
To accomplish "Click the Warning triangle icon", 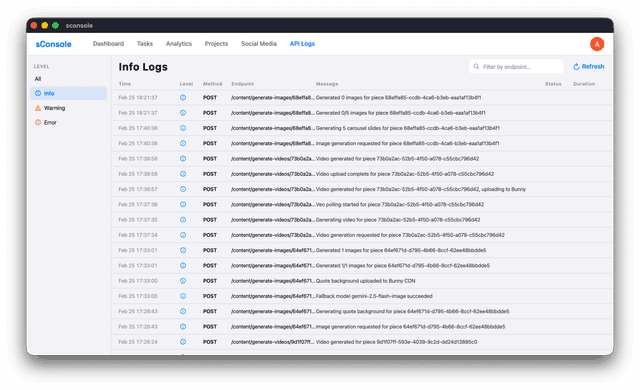I will point(38,108).
